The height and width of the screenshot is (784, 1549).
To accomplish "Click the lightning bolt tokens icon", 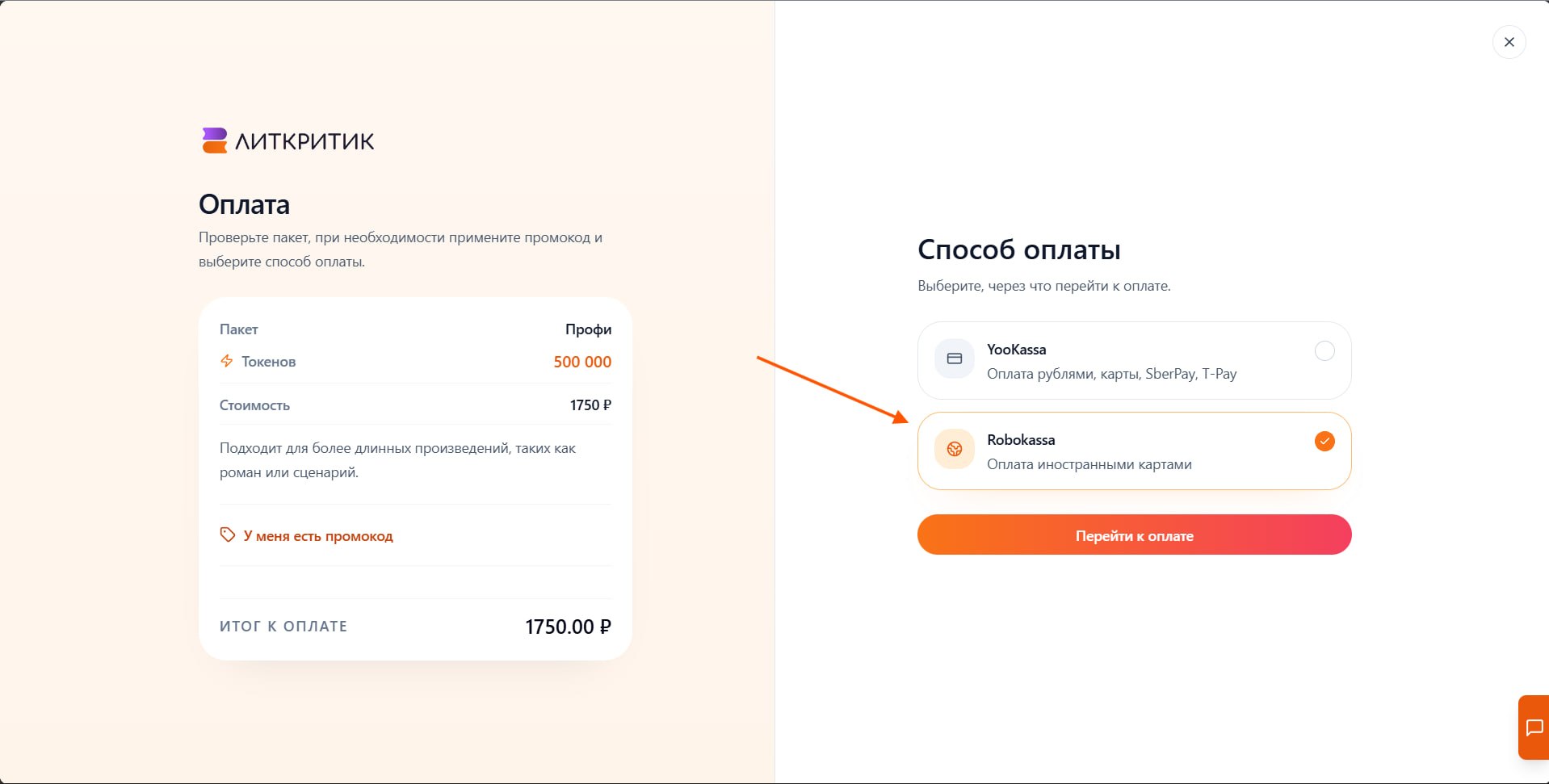I will 227,361.
